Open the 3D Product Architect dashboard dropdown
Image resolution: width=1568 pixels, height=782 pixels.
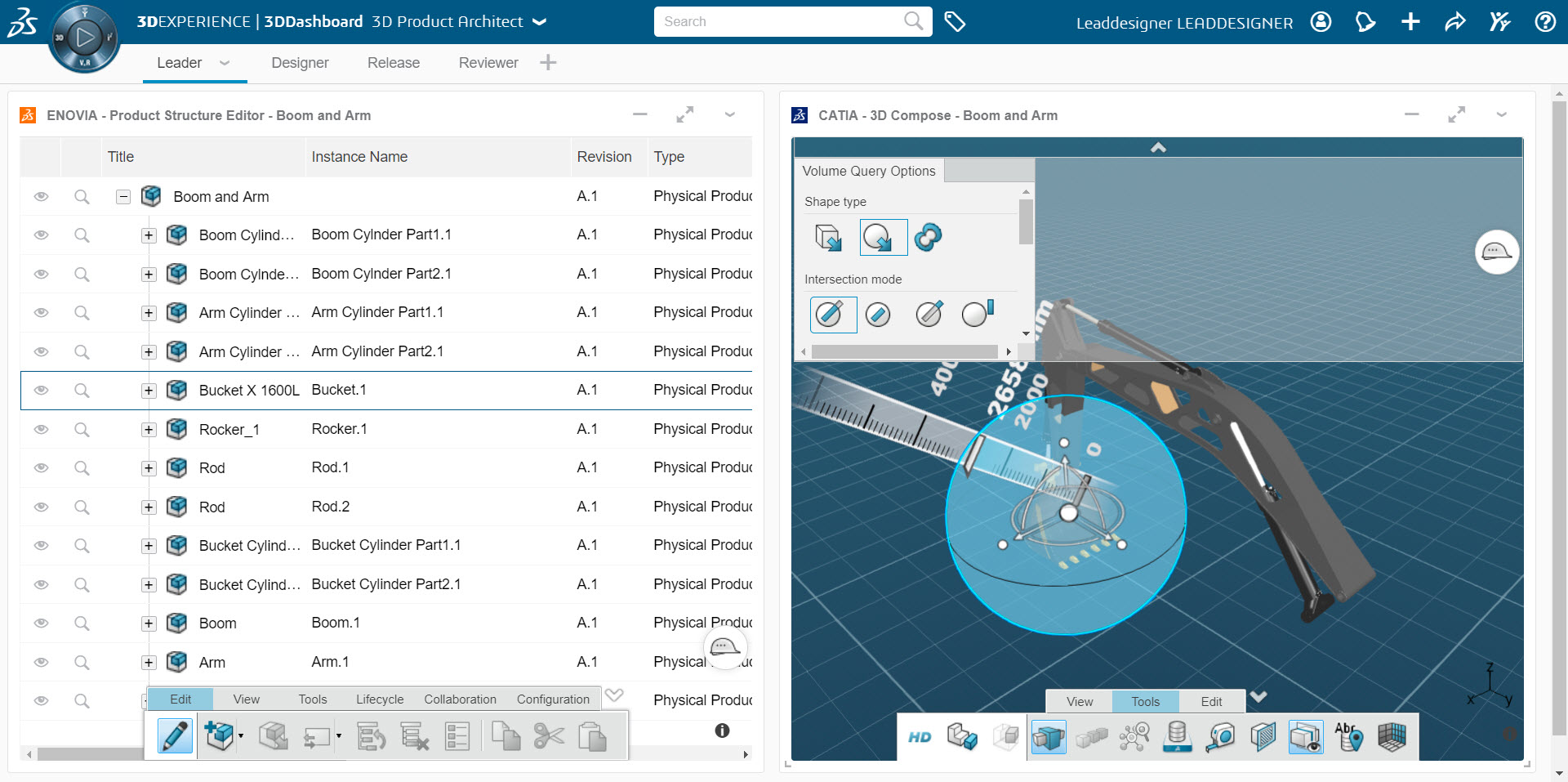539,22
